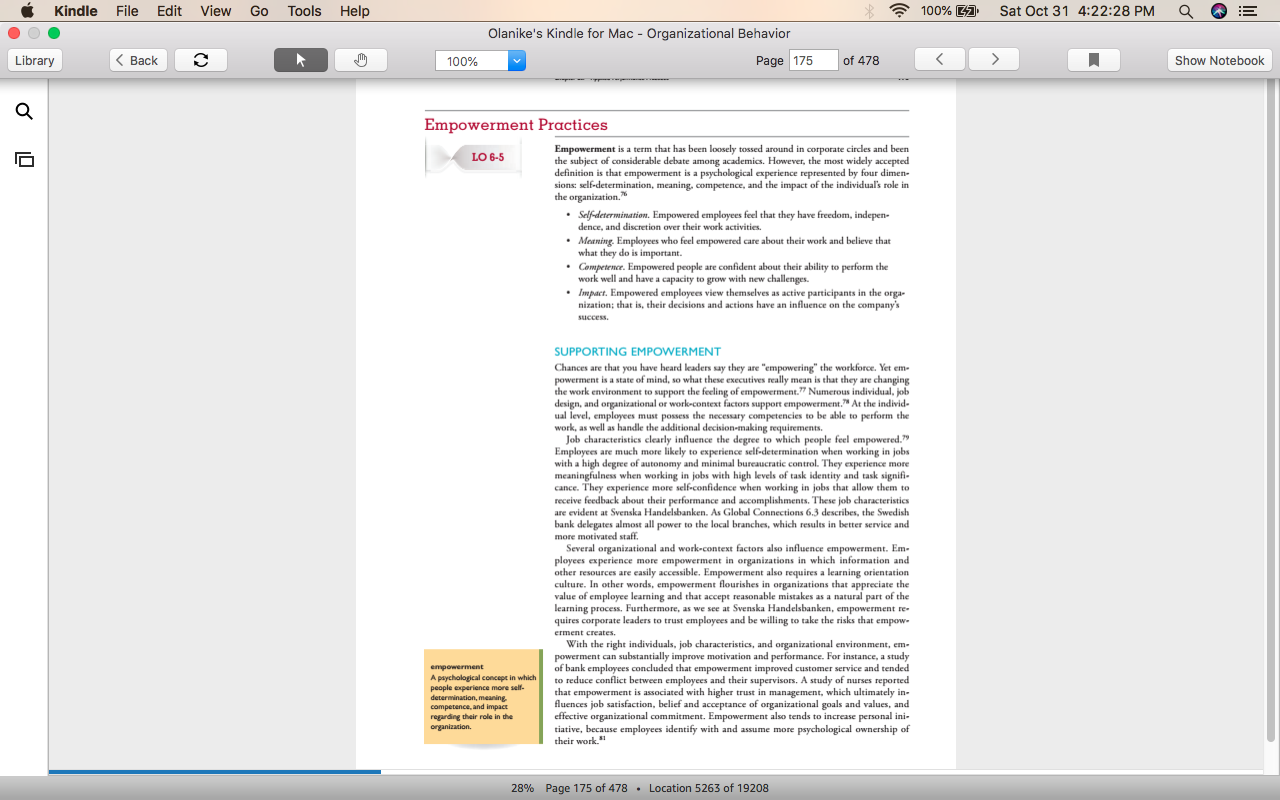Open Notification Center list icon

[x=1248, y=11]
